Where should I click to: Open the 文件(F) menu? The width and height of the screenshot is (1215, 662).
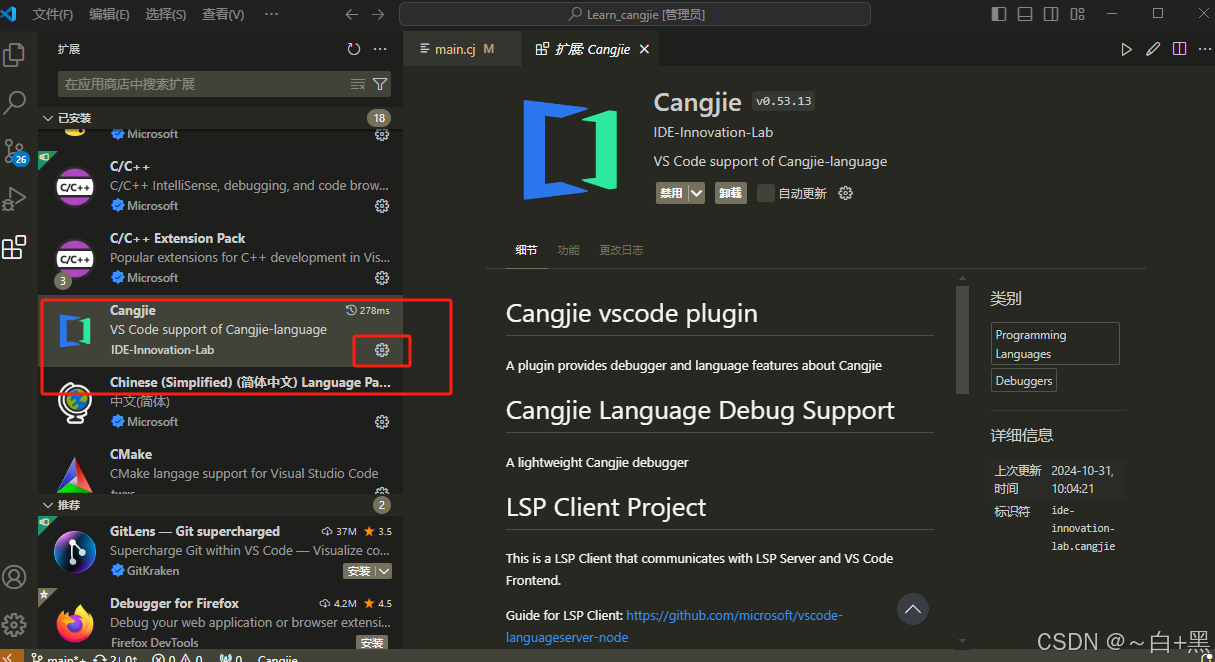click(x=53, y=14)
